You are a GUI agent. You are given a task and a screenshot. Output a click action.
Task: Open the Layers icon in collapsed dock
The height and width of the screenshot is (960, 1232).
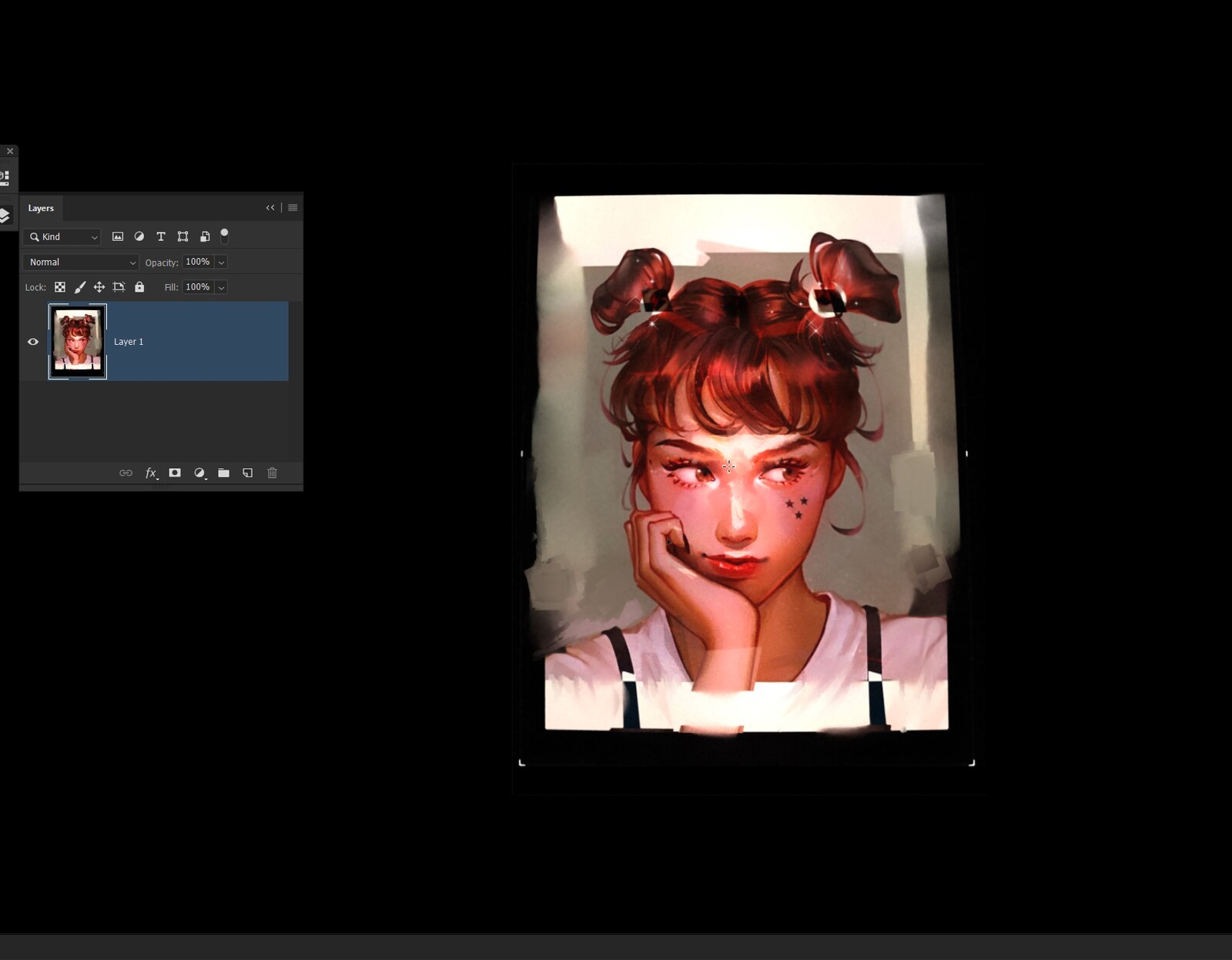[x=5, y=216]
